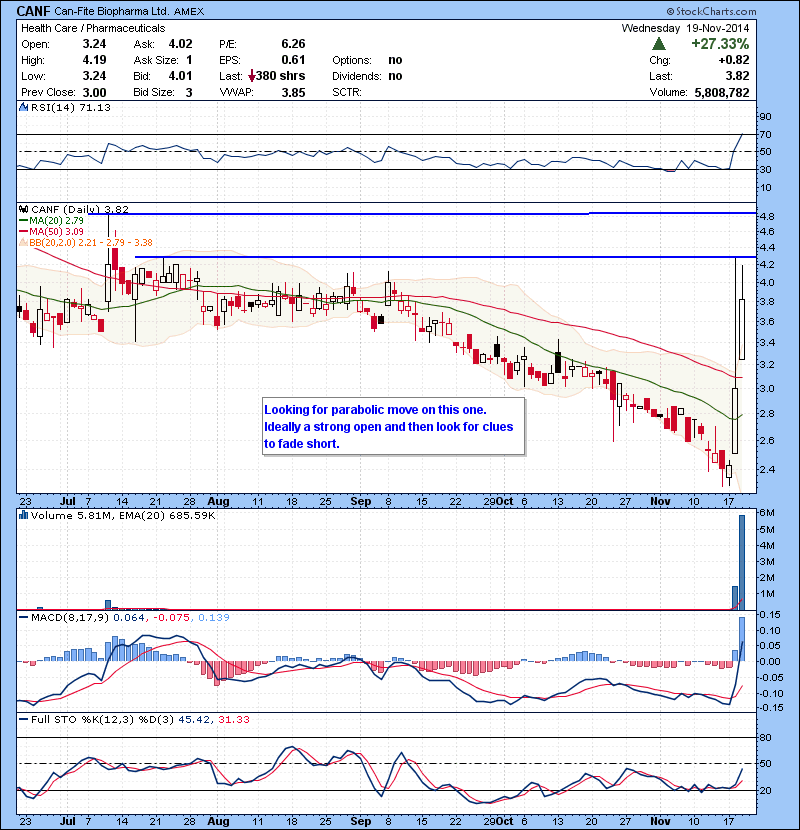The width and height of the screenshot is (800, 830).
Task: Click the company name Can-Fite Biopharma Ltd.
Action: [x=112, y=11]
